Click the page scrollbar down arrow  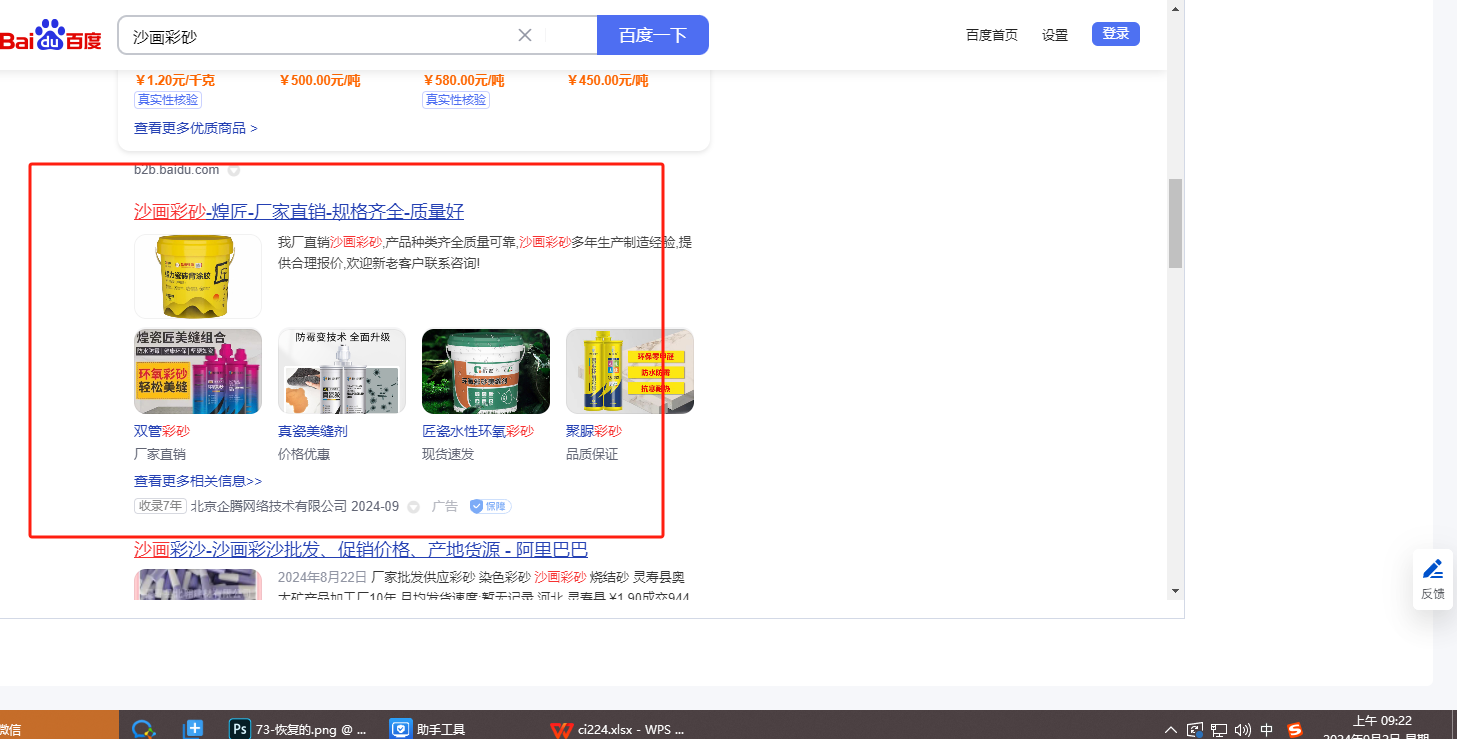click(x=1176, y=591)
